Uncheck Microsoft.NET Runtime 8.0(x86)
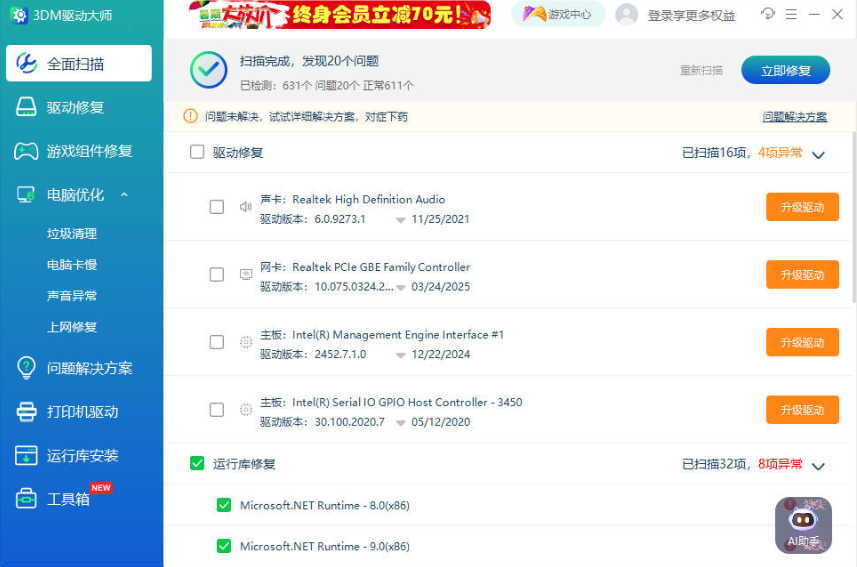The image size is (857, 567). point(224,506)
